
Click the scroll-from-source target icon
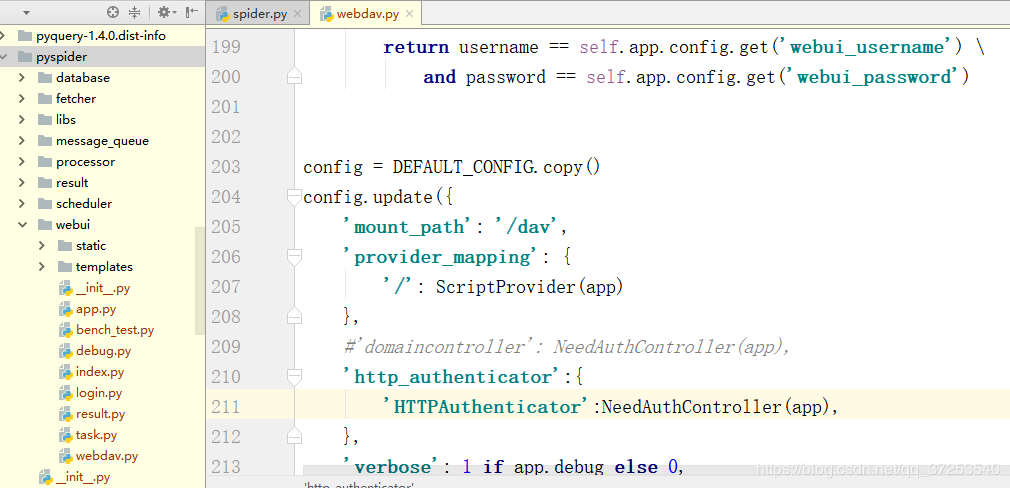(113, 12)
